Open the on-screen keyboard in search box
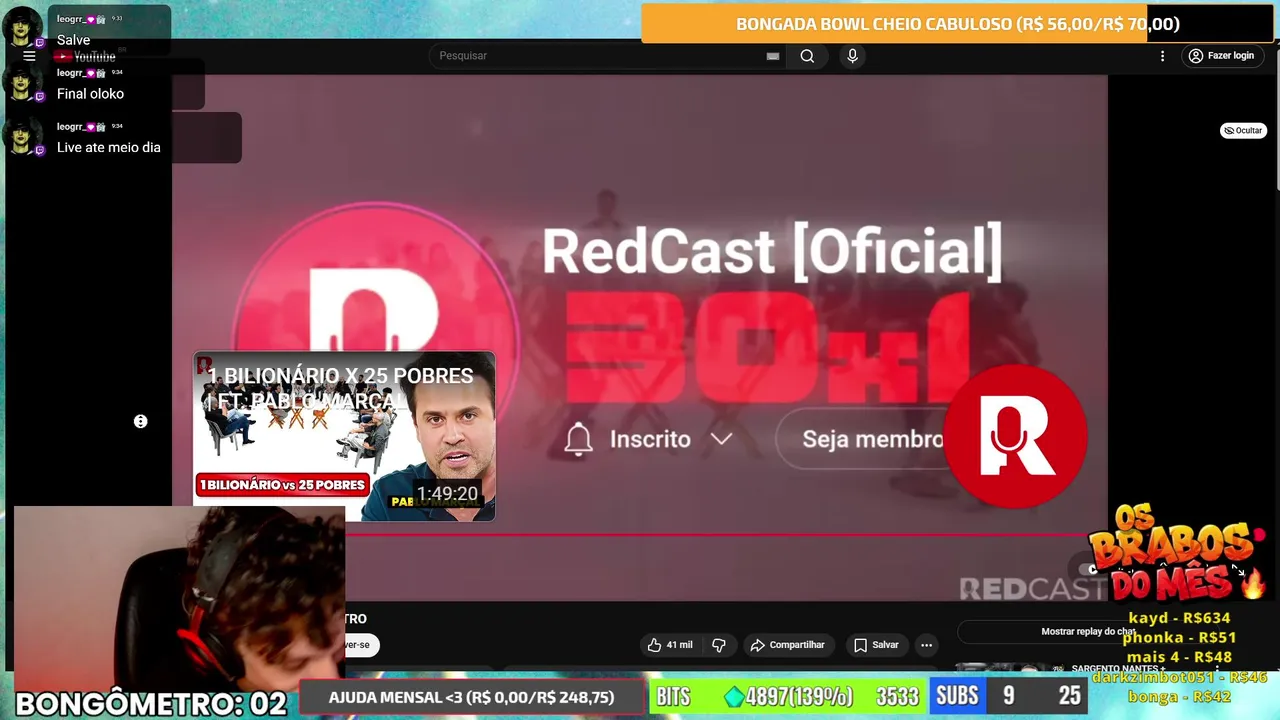The image size is (1280, 720). [x=772, y=56]
